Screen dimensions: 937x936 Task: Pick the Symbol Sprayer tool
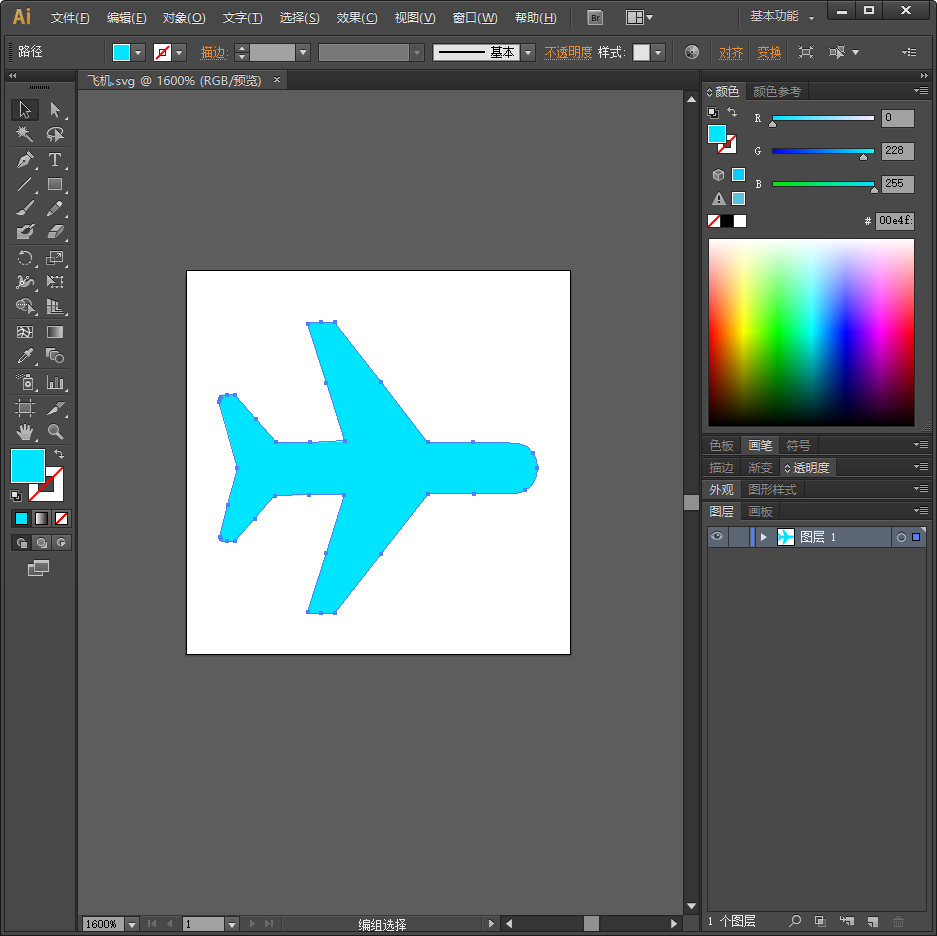pyautogui.click(x=25, y=382)
